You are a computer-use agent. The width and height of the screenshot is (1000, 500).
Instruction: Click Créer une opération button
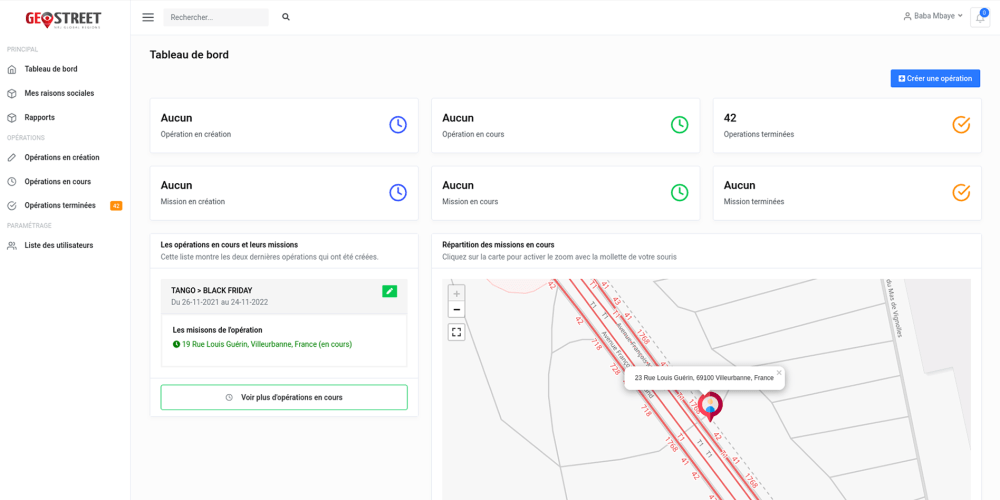coord(935,78)
